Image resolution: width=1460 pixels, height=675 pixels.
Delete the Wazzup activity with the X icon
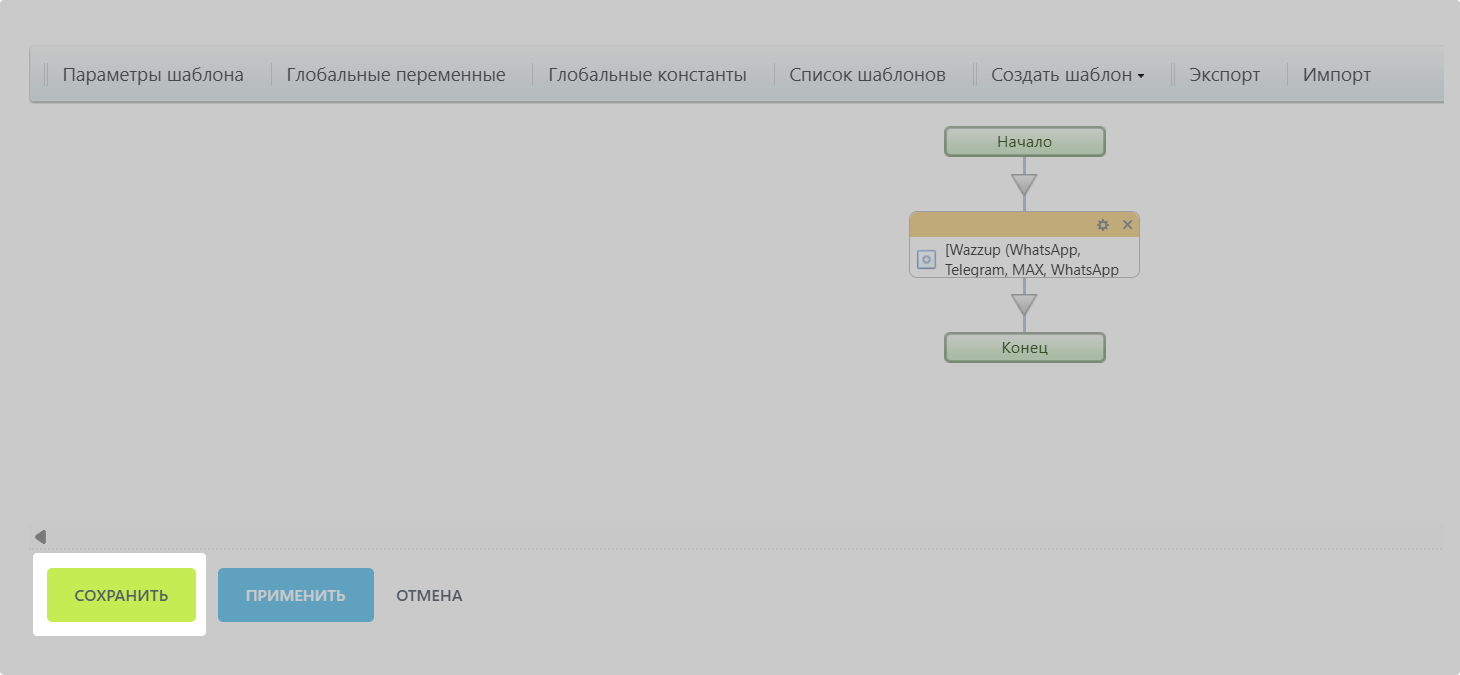(x=1127, y=225)
